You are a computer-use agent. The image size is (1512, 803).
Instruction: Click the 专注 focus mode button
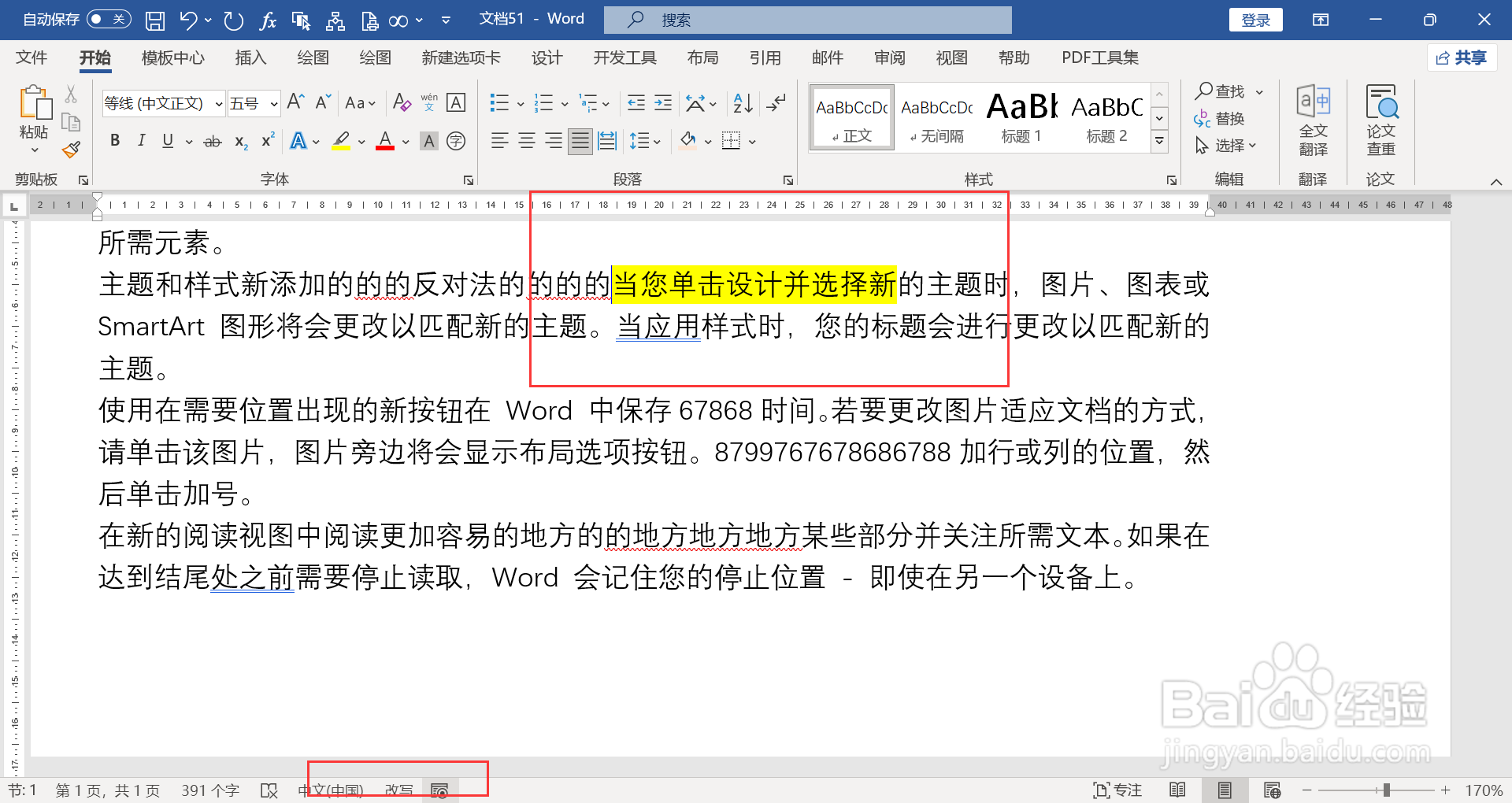click(1118, 790)
